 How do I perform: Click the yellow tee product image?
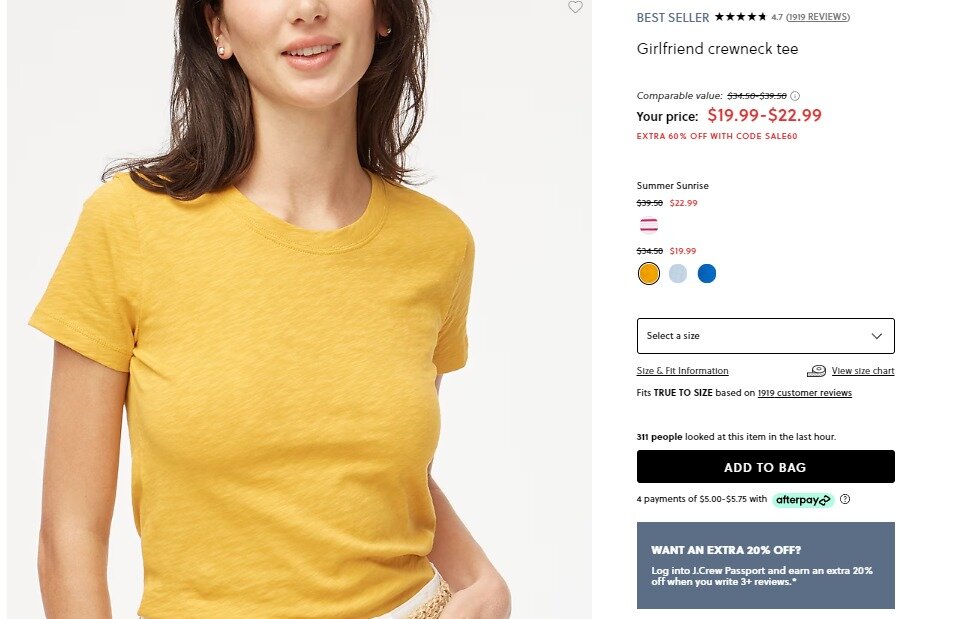tap(299, 310)
